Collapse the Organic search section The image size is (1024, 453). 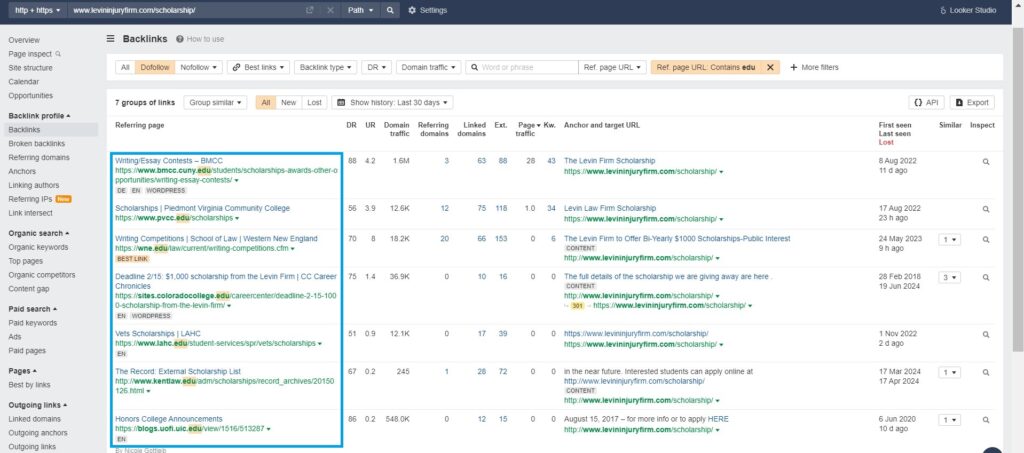coord(39,233)
